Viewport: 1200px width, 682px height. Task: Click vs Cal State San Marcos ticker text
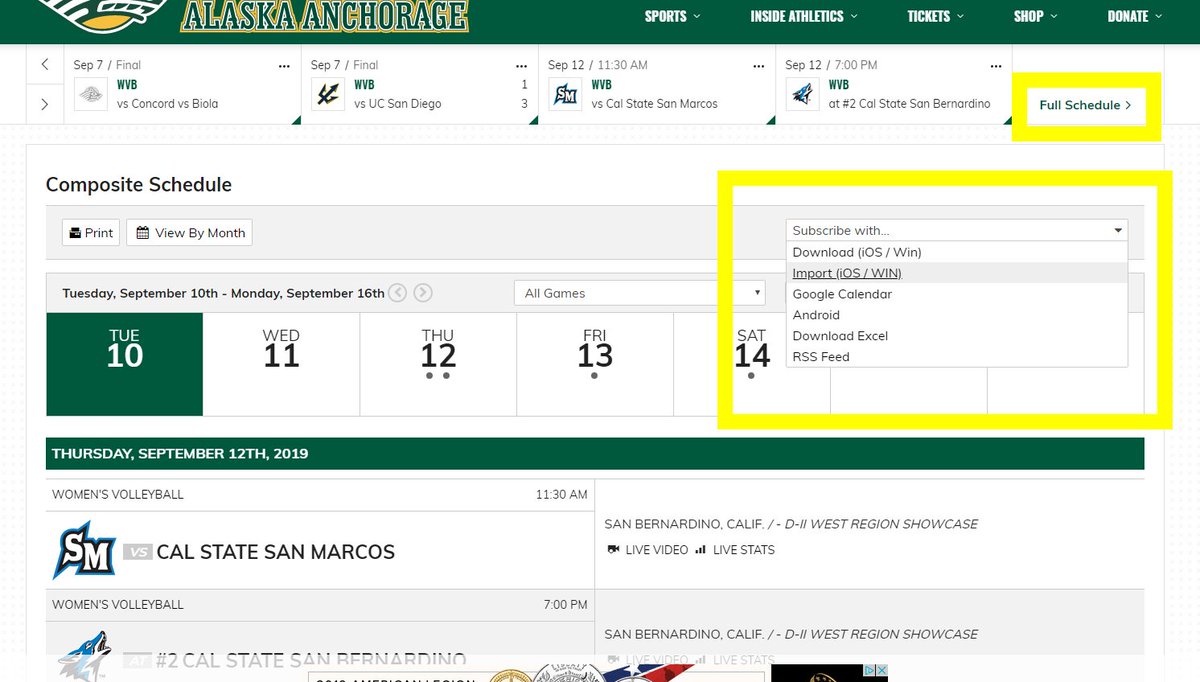(654, 104)
